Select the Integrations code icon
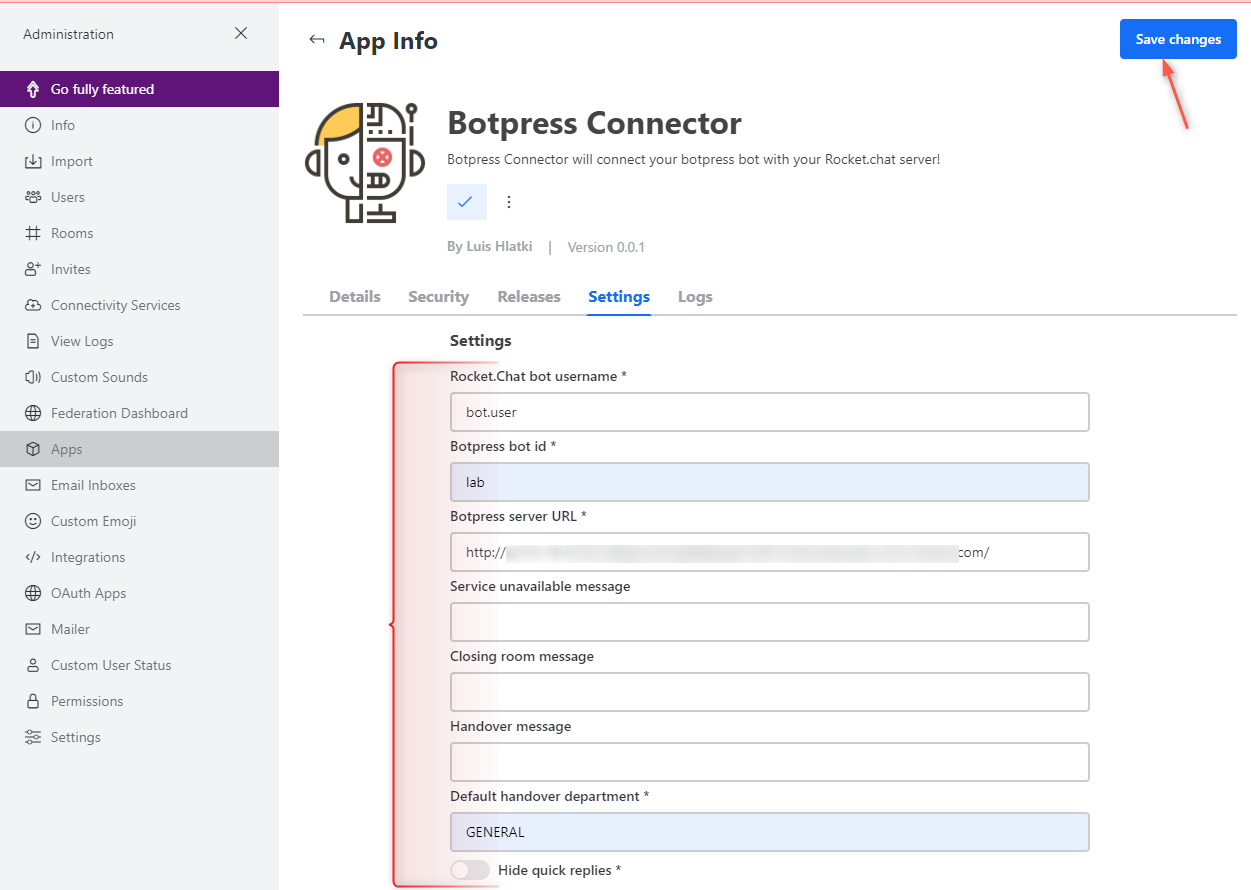1251x890 pixels. 33,557
